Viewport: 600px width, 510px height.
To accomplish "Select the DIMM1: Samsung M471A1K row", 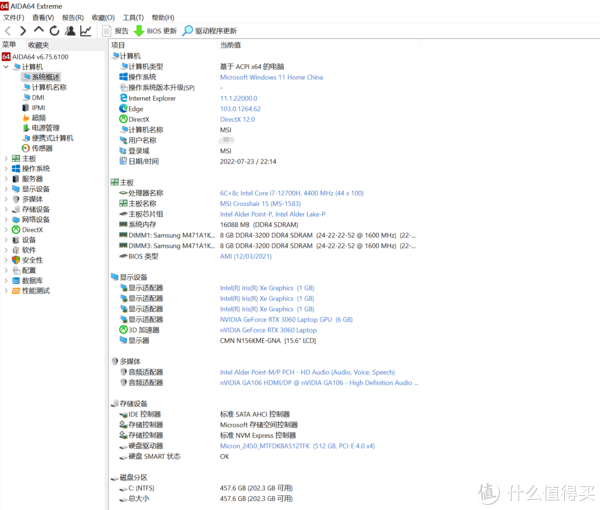I will pos(267,235).
